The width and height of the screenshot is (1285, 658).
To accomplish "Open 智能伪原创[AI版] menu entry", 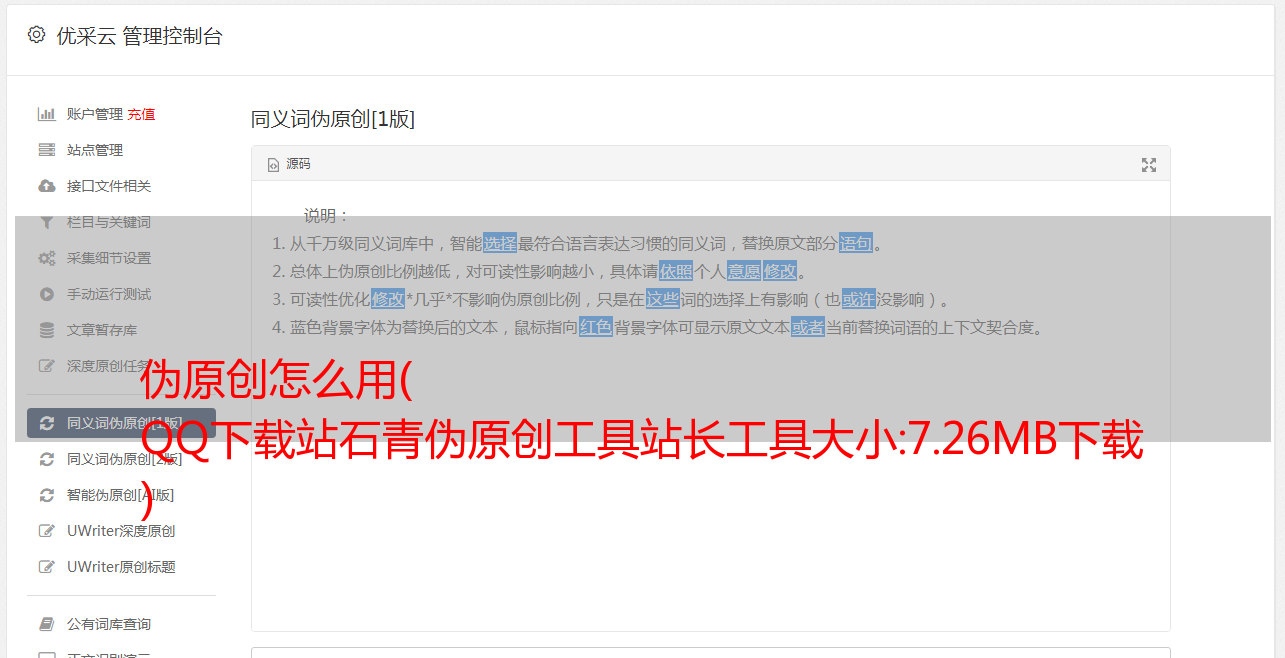I will [x=121, y=495].
